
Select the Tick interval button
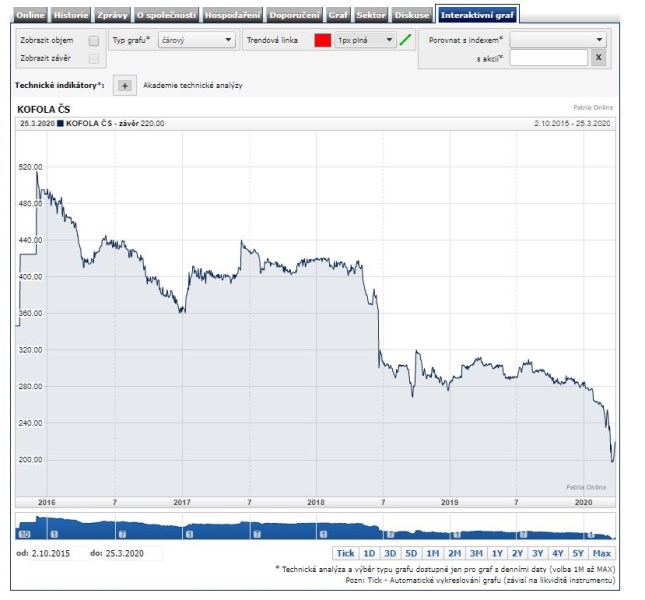345,553
